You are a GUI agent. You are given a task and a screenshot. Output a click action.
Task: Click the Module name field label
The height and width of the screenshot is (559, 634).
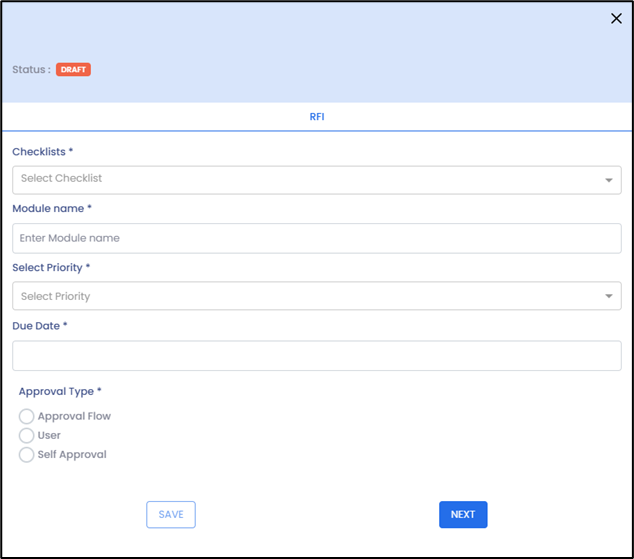pos(52,209)
